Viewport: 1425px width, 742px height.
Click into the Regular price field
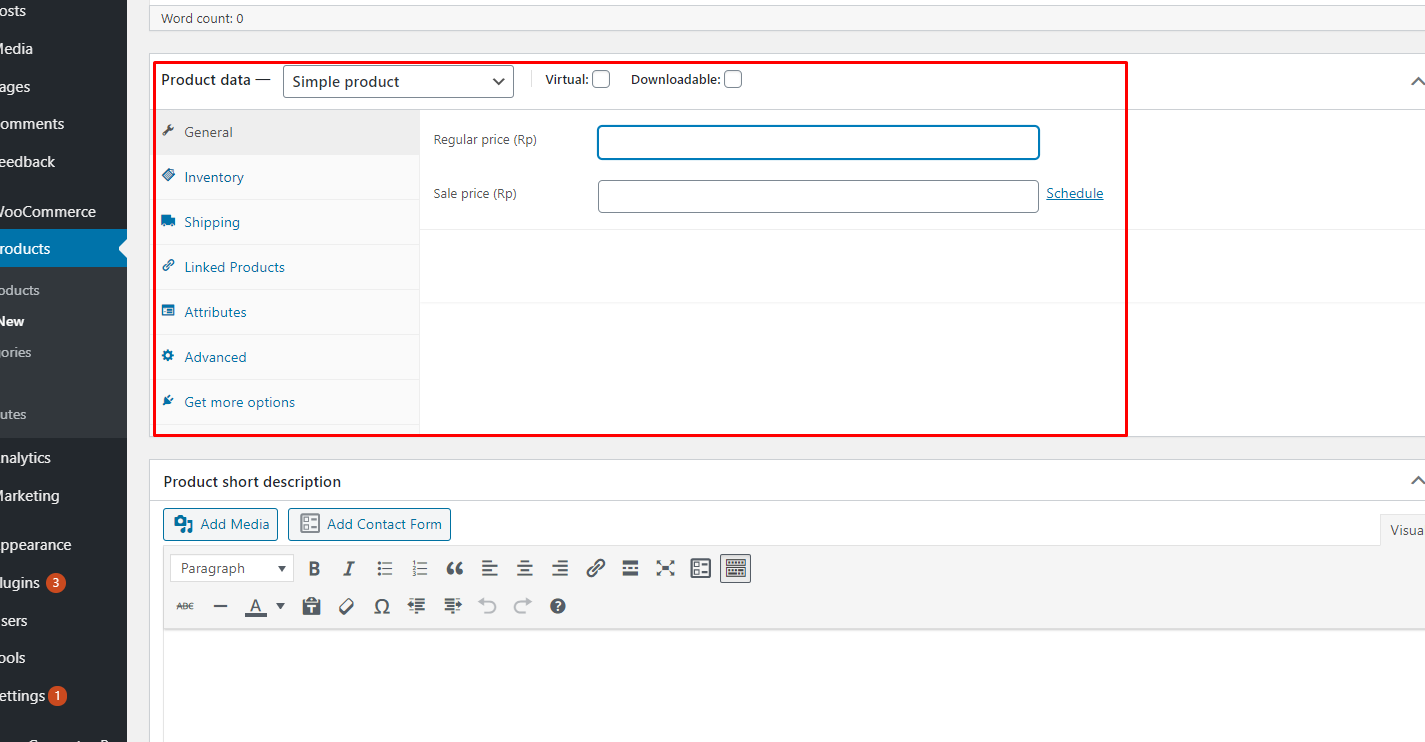tap(818, 142)
